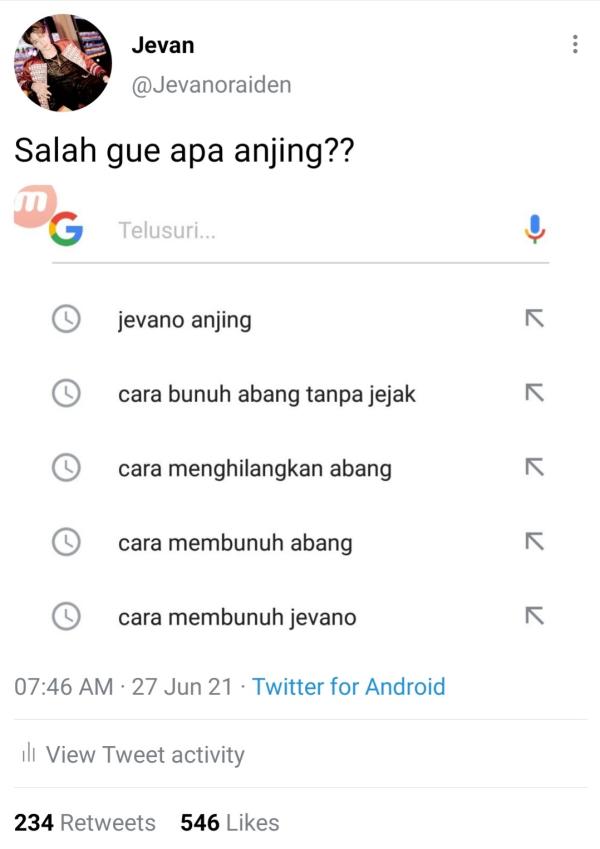This screenshot has height=849, width=600.
Task: Tap arrow beside 'cara membunuh abang'
Action: (534, 541)
